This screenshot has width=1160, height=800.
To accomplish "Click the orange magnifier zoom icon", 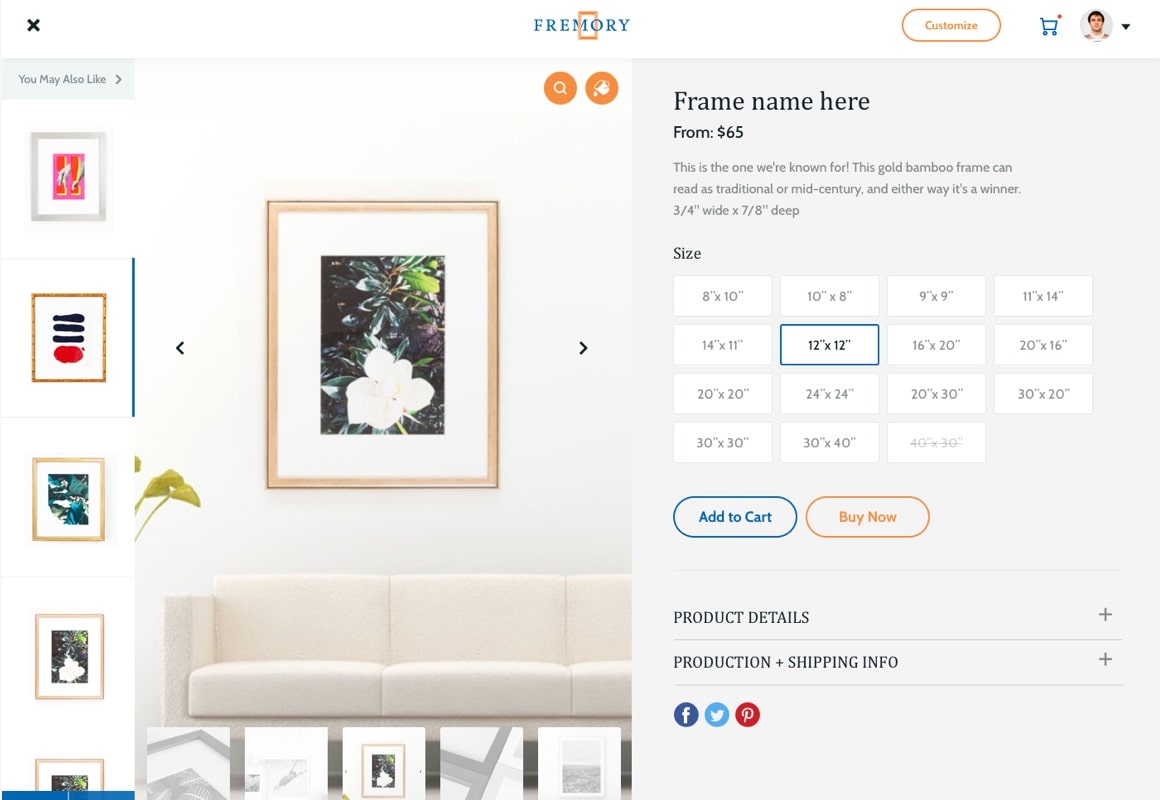I will click(560, 88).
